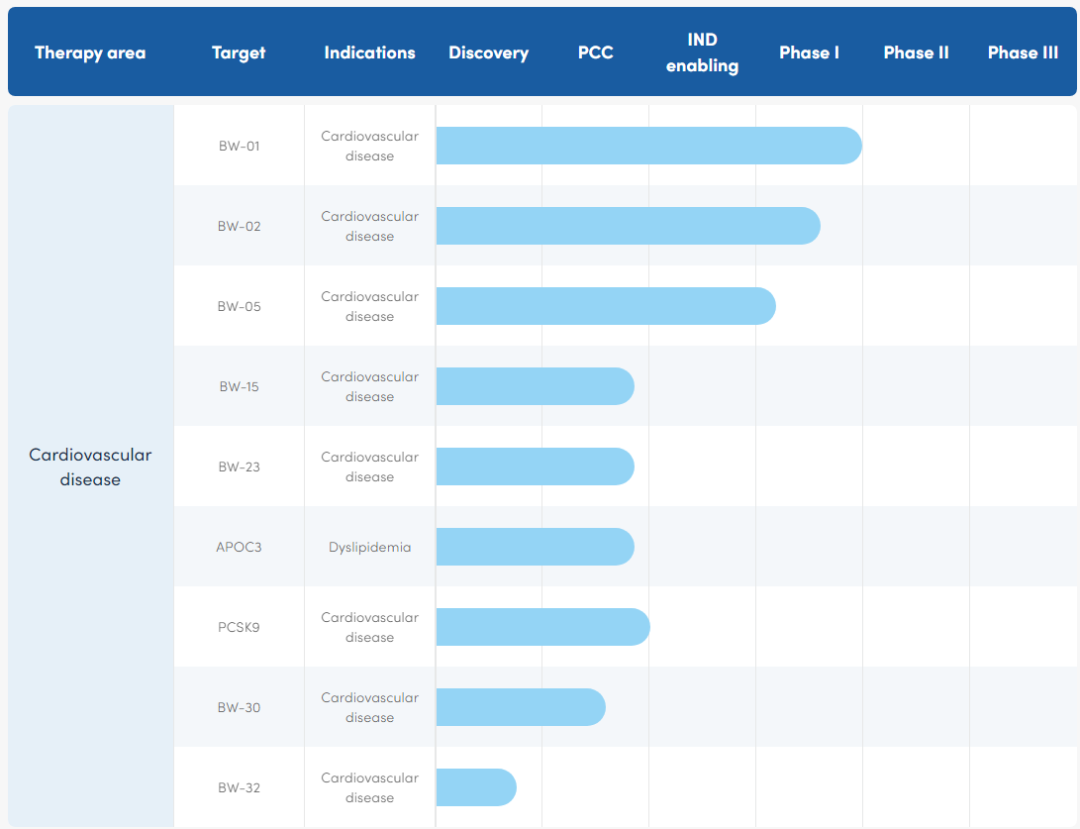Select the Indications column header

point(369,53)
